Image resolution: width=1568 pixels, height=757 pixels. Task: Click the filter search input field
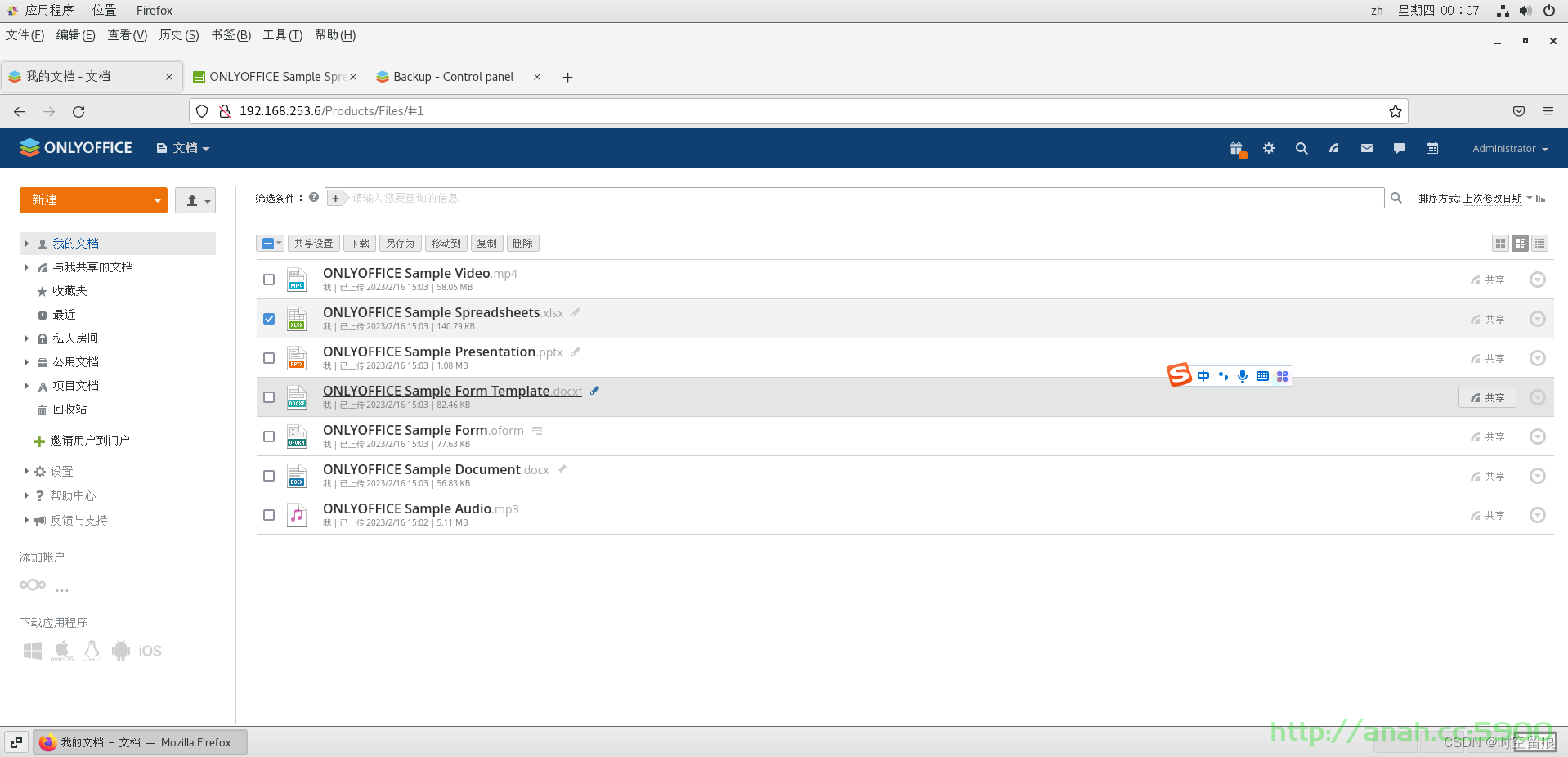pos(854,198)
